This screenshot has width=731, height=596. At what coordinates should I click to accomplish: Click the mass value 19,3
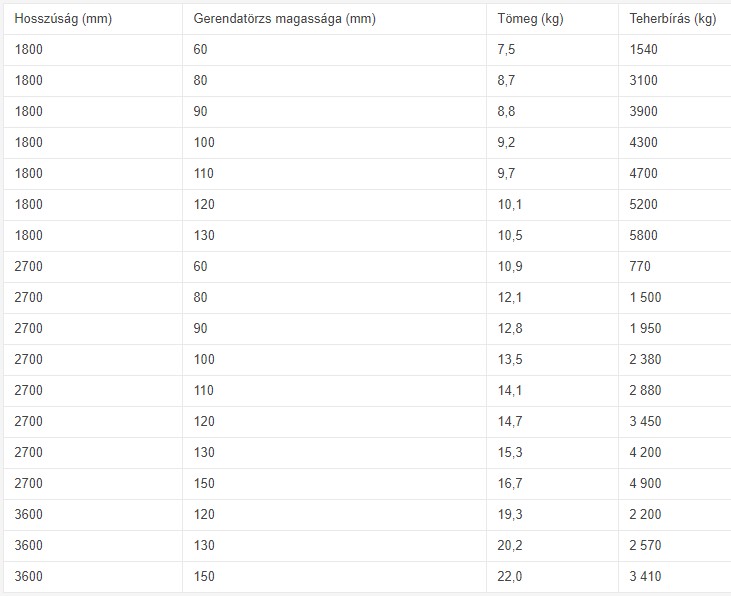509,514
